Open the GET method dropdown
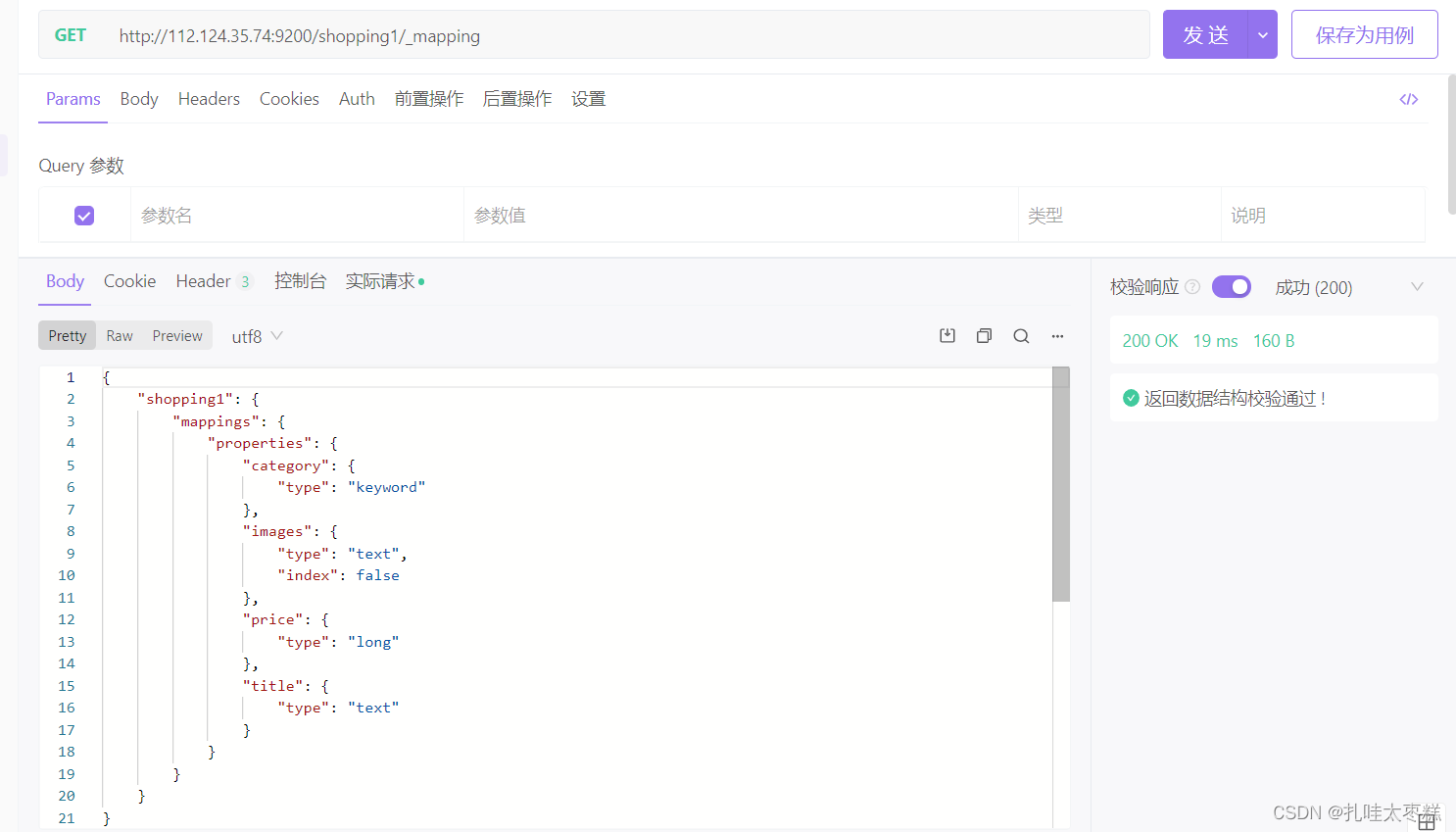Image resolution: width=1456 pixels, height=832 pixels. coord(71,35)
